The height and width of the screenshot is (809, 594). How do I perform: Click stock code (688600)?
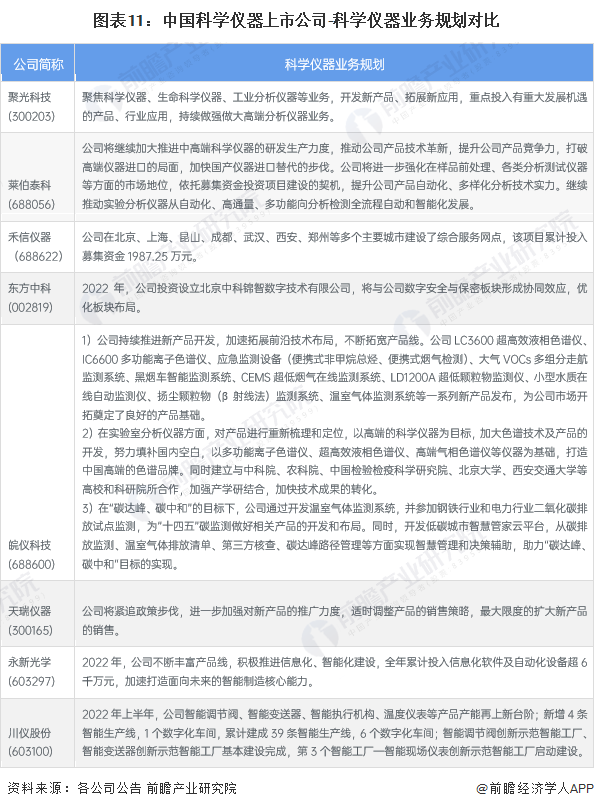(31, 564)
